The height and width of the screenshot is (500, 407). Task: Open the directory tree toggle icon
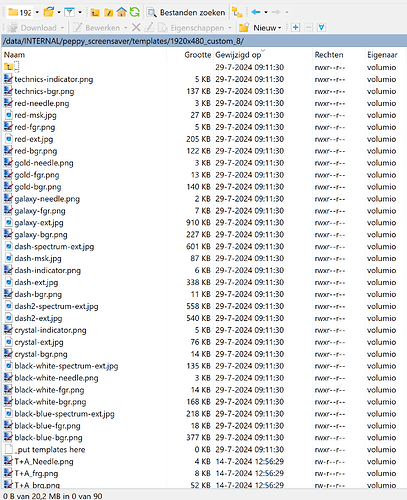pyautogui.click(x=237, y=13)
